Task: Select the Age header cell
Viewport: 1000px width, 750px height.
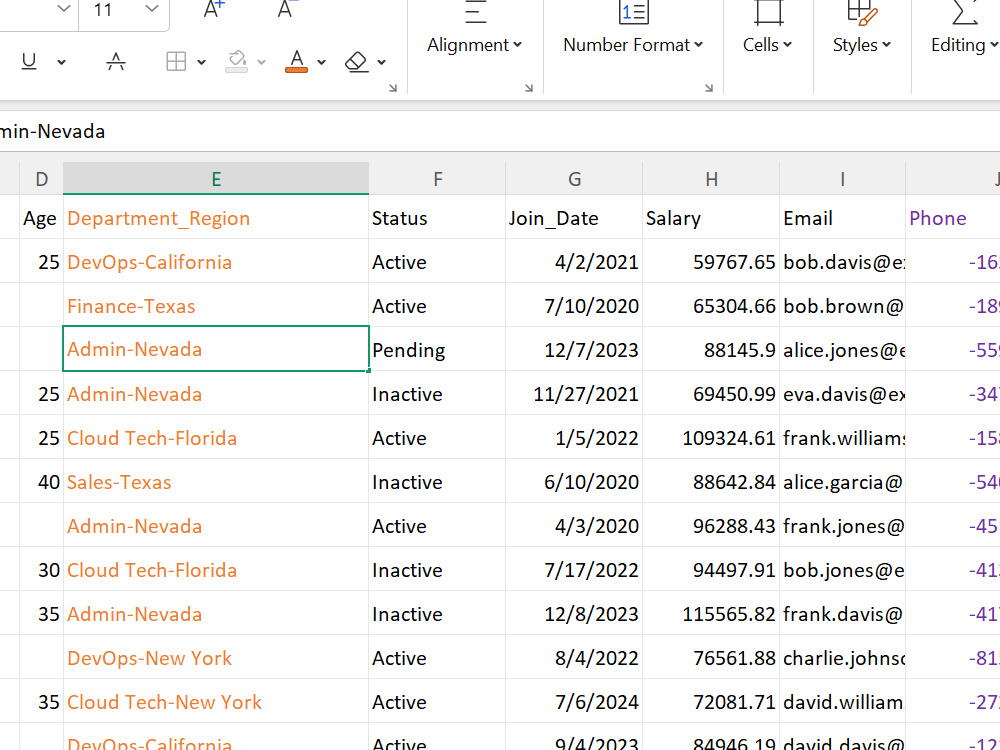Action: click(41, 217)
